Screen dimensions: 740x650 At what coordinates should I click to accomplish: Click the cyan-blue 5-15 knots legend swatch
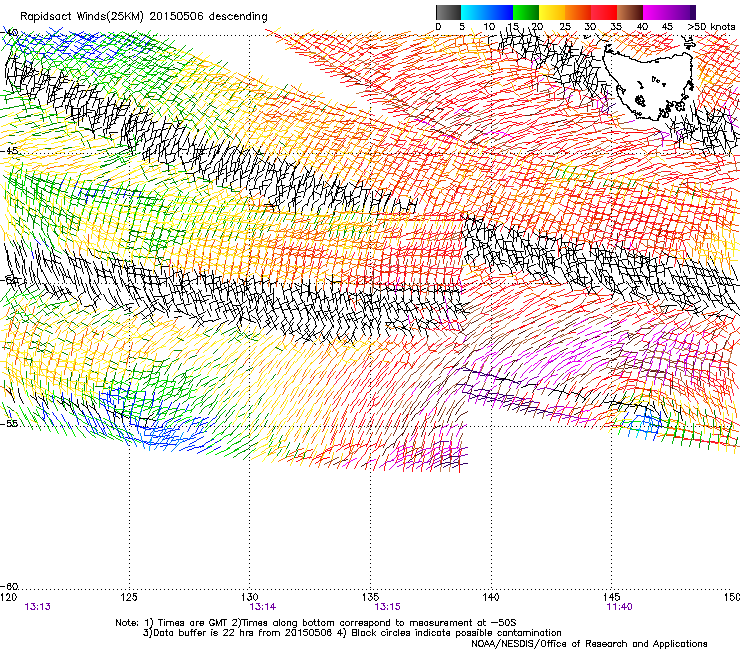[487, 12]
